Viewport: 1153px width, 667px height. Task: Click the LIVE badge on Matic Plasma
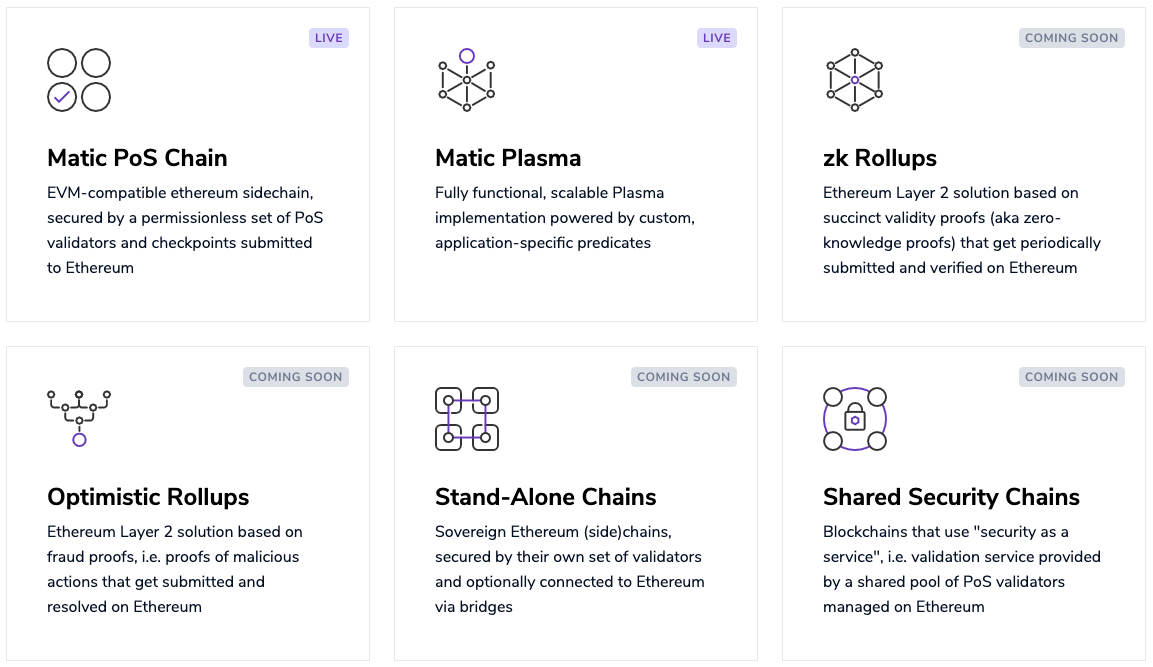(x=717, y=38)
